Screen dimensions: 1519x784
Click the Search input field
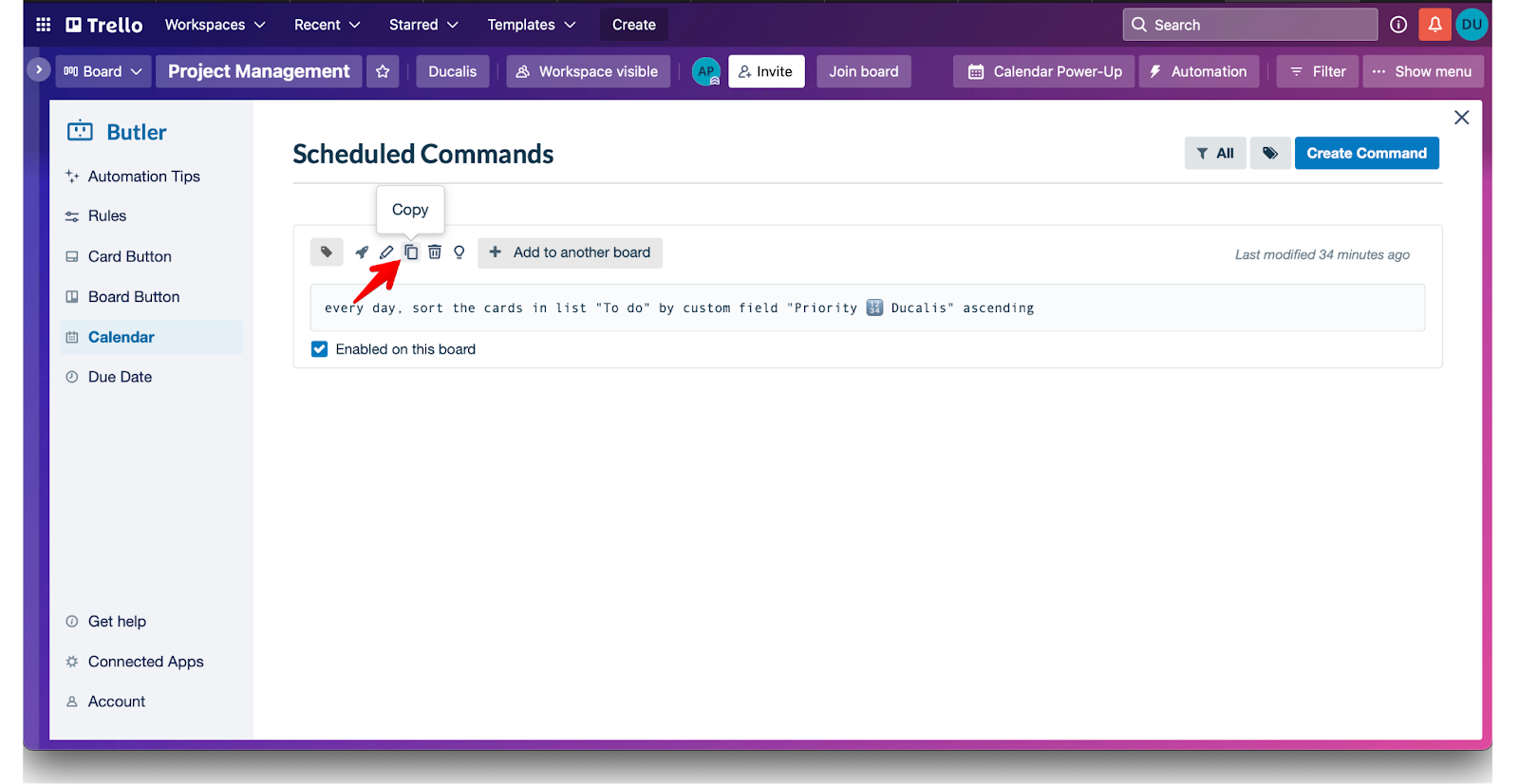(1249, 25)
